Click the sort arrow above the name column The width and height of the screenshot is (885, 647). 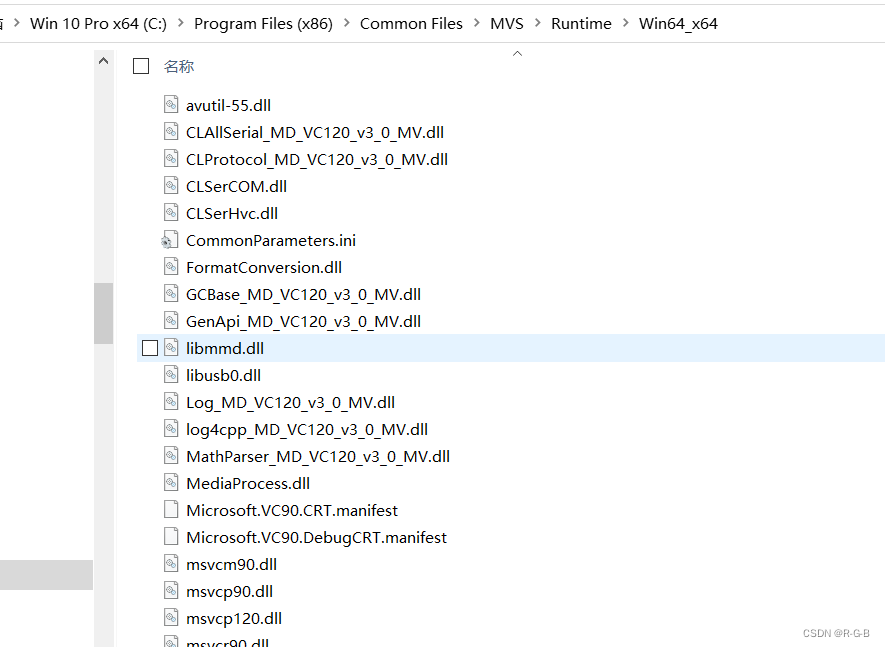click(x=517, y=54)
